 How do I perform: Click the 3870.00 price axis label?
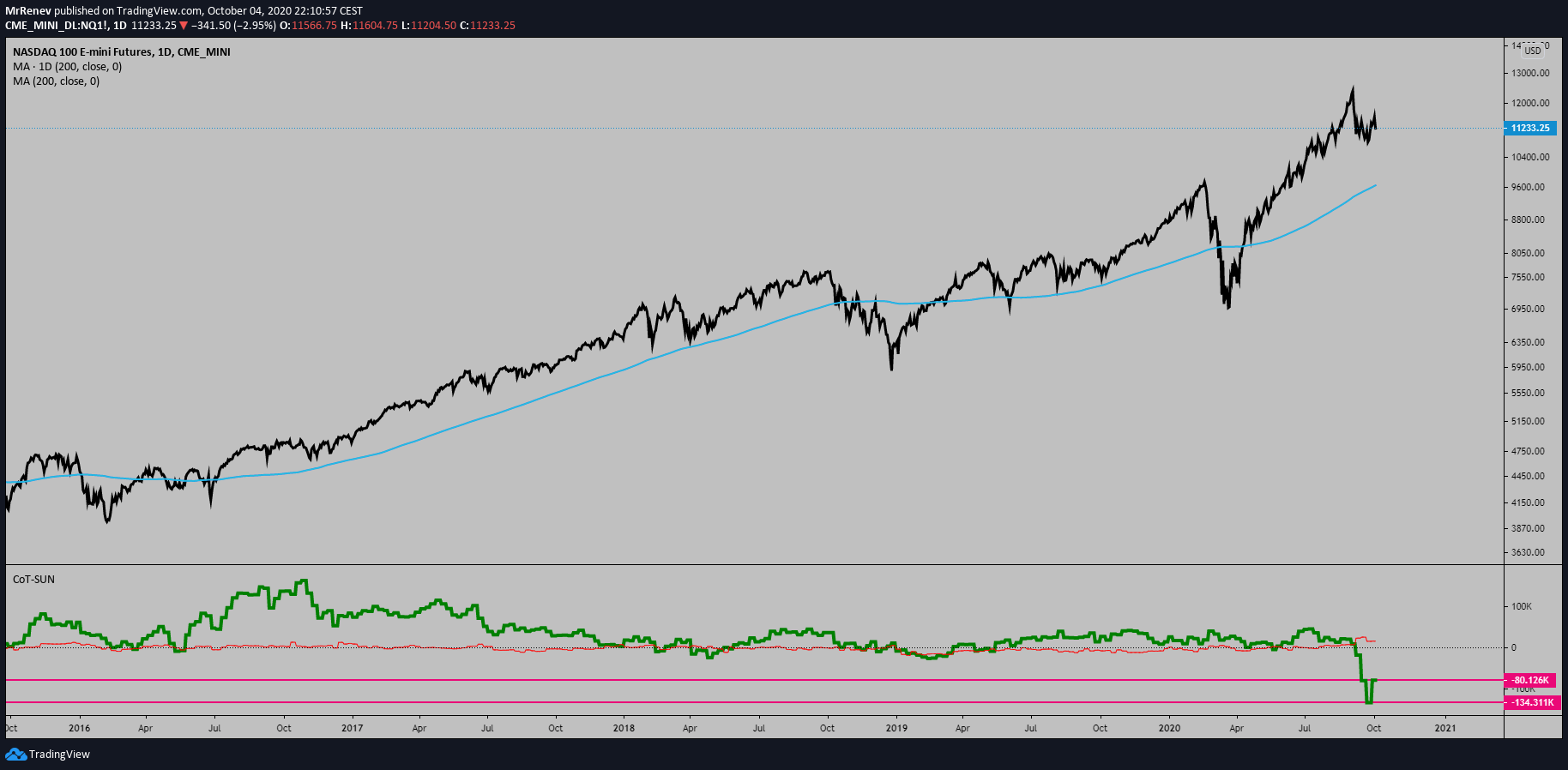[x=1528, y=528]
